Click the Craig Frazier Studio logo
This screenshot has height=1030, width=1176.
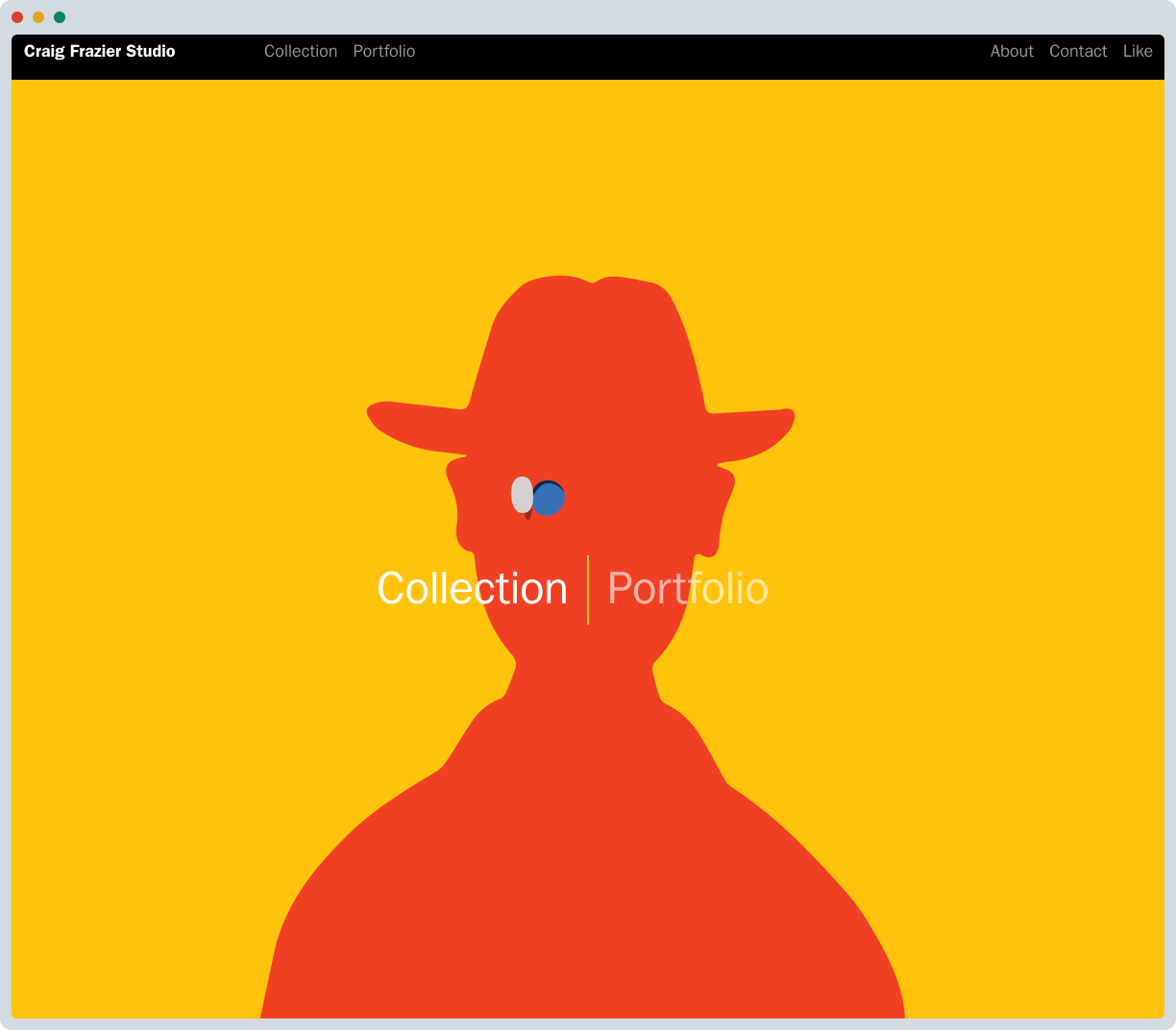coord(100,51)
